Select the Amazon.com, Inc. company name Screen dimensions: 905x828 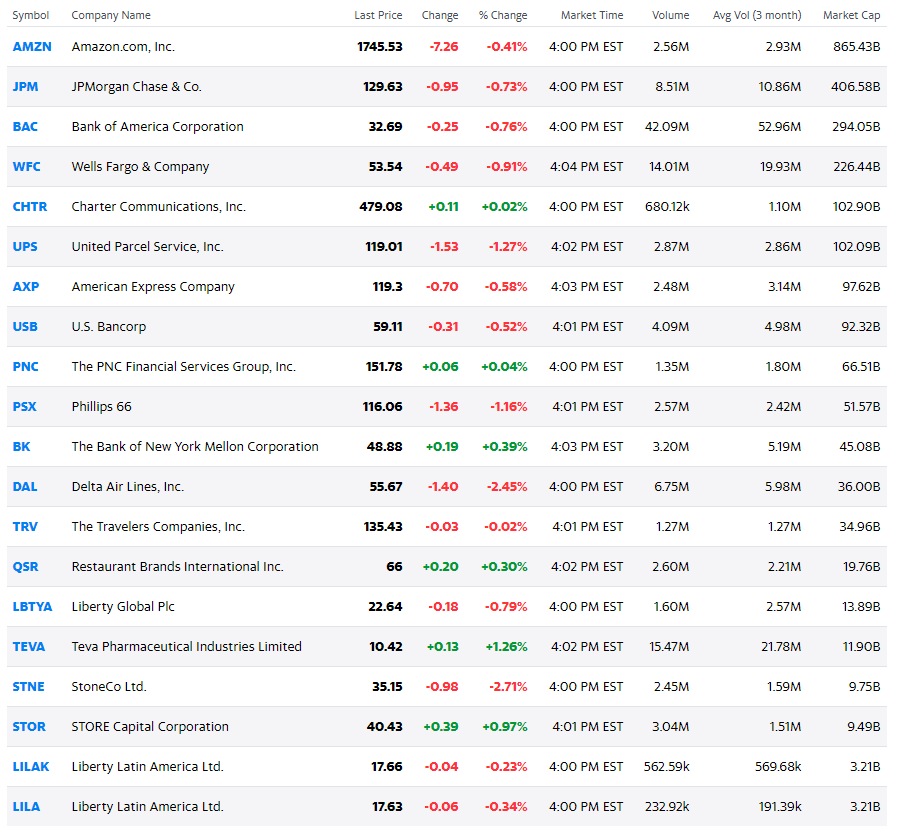[x=123, y=47]
